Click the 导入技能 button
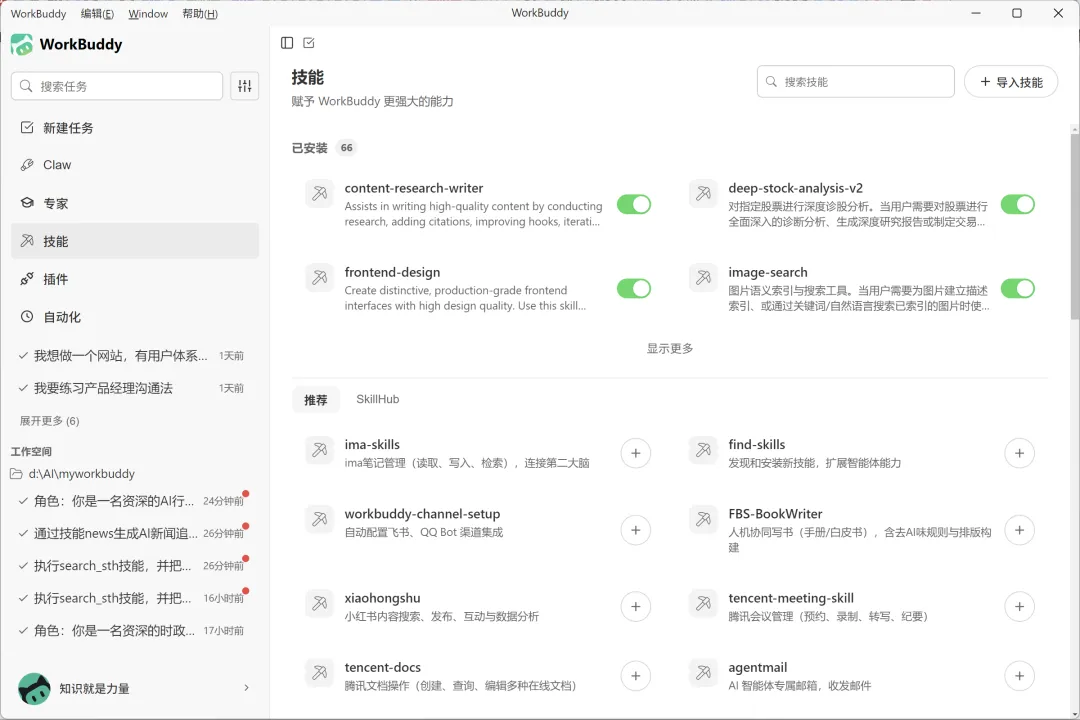Image resolution: width=1080 pixels, height=720 pixels. click(1010, 82)
